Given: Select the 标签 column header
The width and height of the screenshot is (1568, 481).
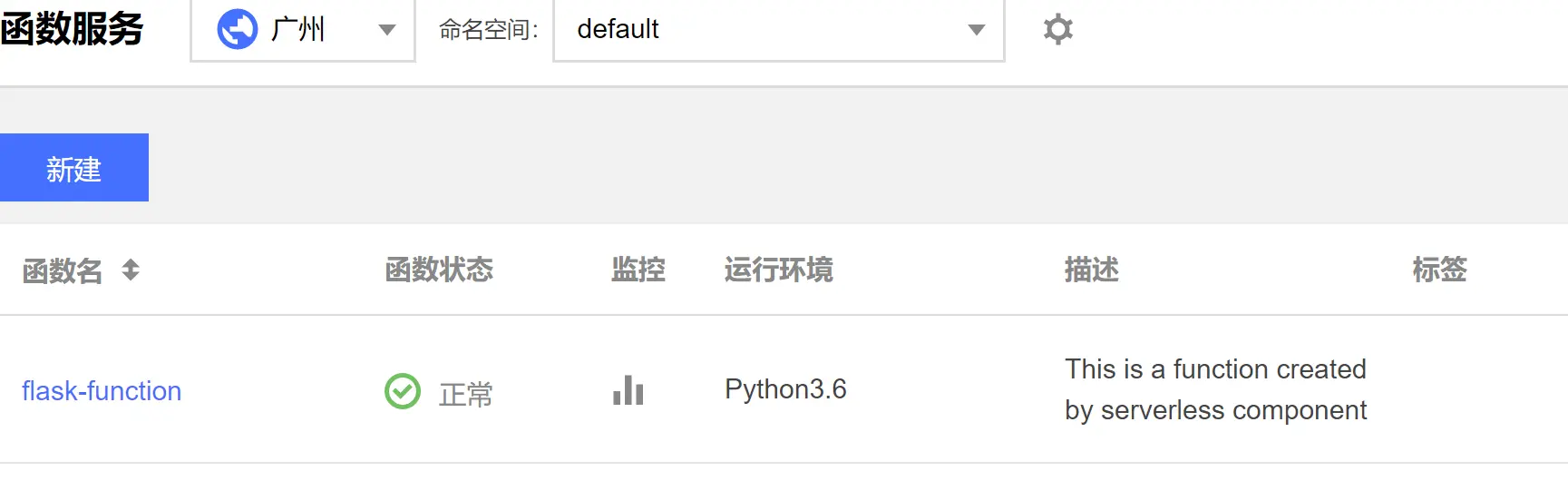Looking at the screenshot, I should tap(1439, 270).
